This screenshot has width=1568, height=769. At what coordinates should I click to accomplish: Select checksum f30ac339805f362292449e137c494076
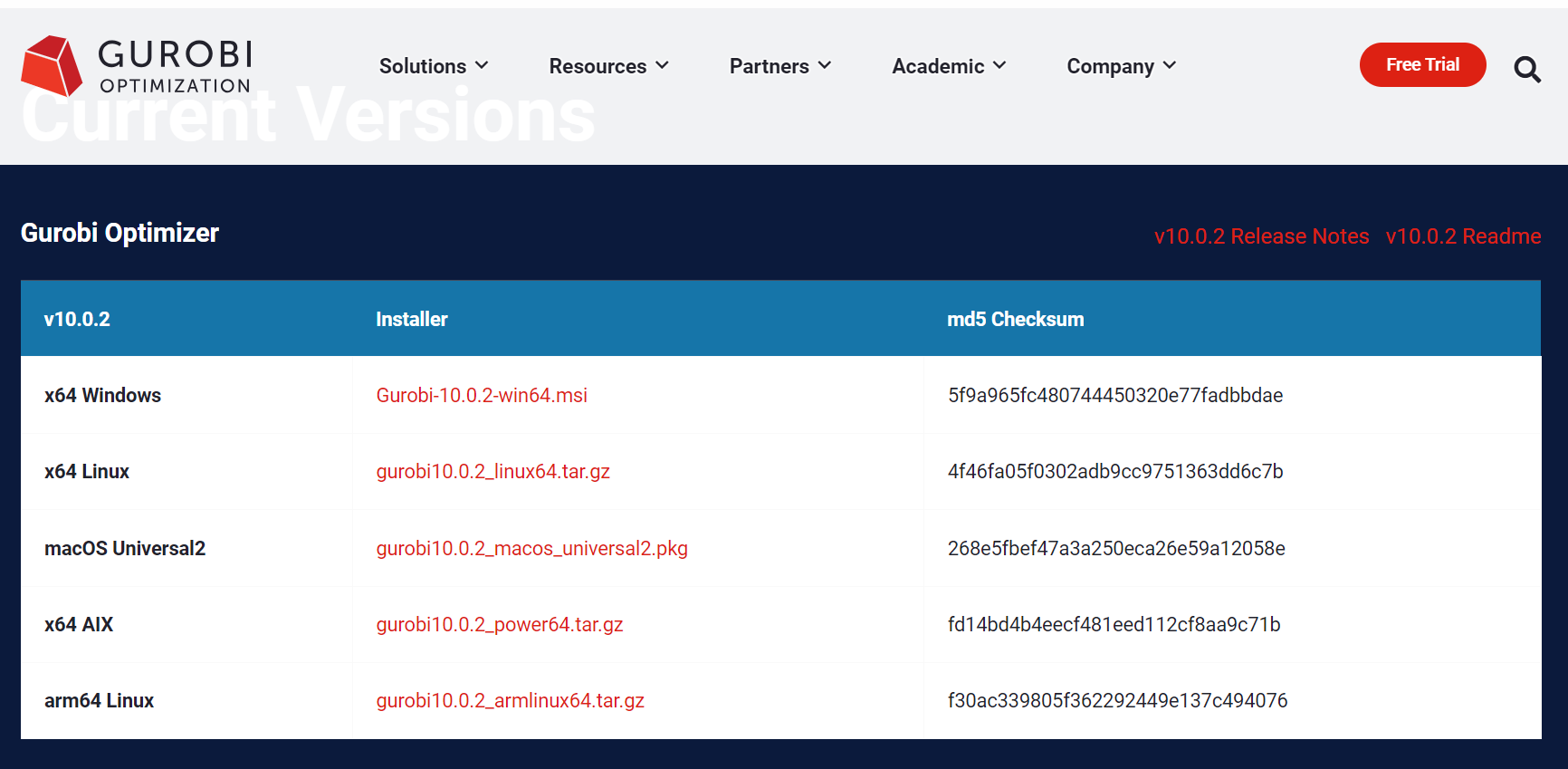coord(1117,700)
